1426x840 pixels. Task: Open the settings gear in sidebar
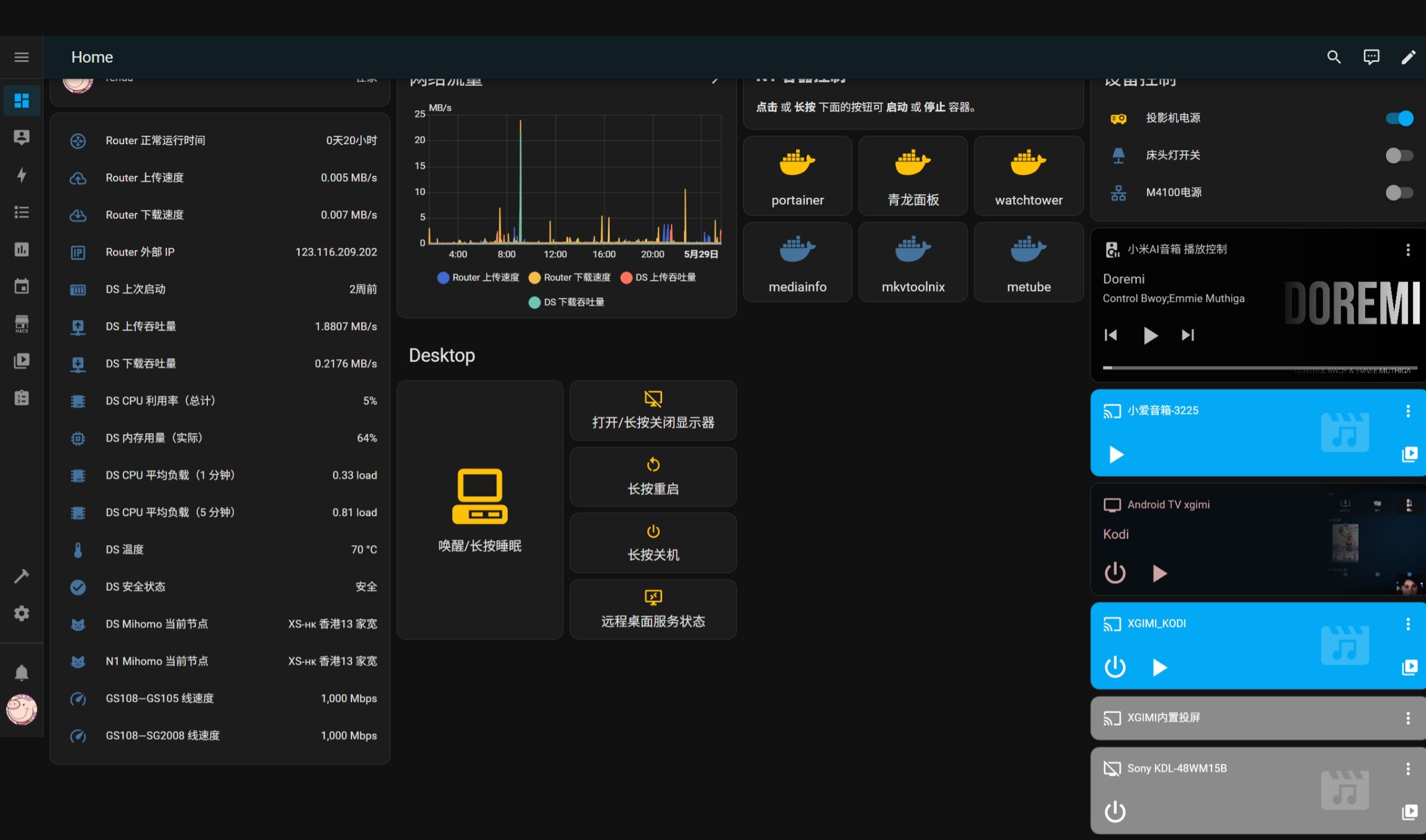coord(21,613)
